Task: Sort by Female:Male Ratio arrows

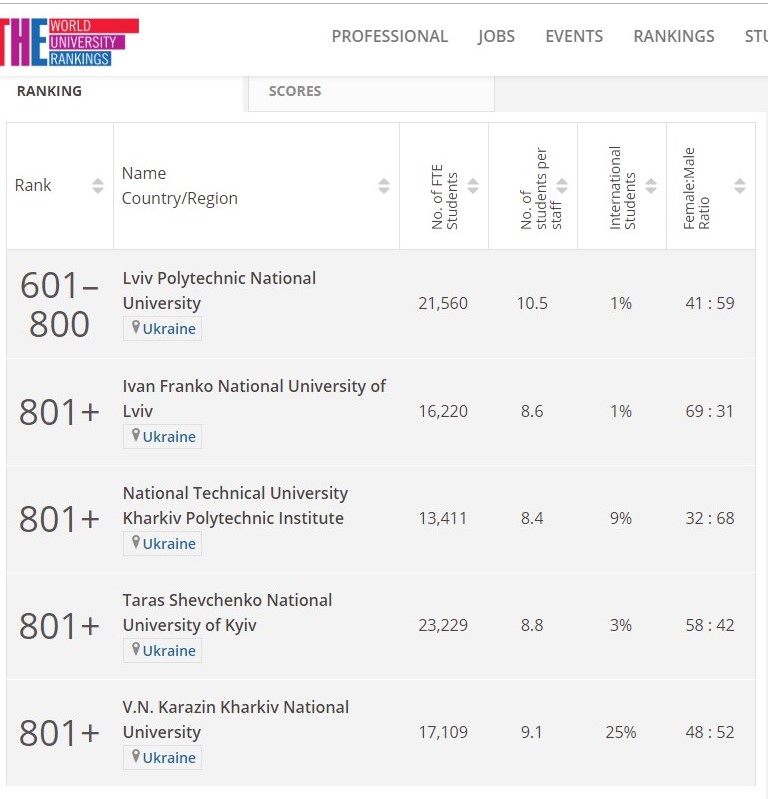Action: (x=740, y=186)
